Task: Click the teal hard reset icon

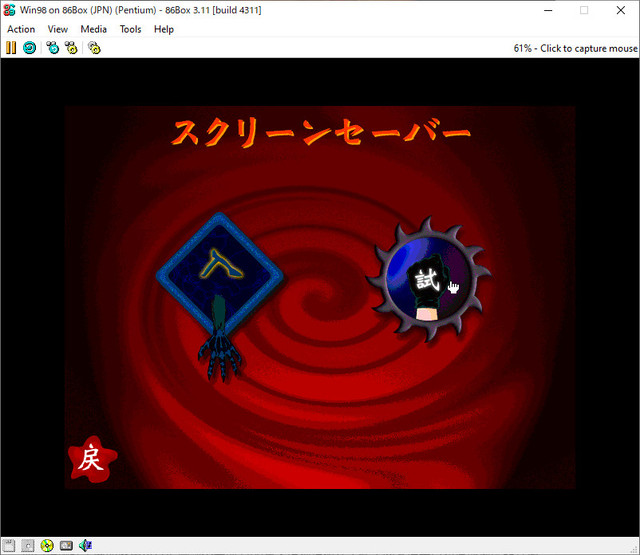Action: 29,48
